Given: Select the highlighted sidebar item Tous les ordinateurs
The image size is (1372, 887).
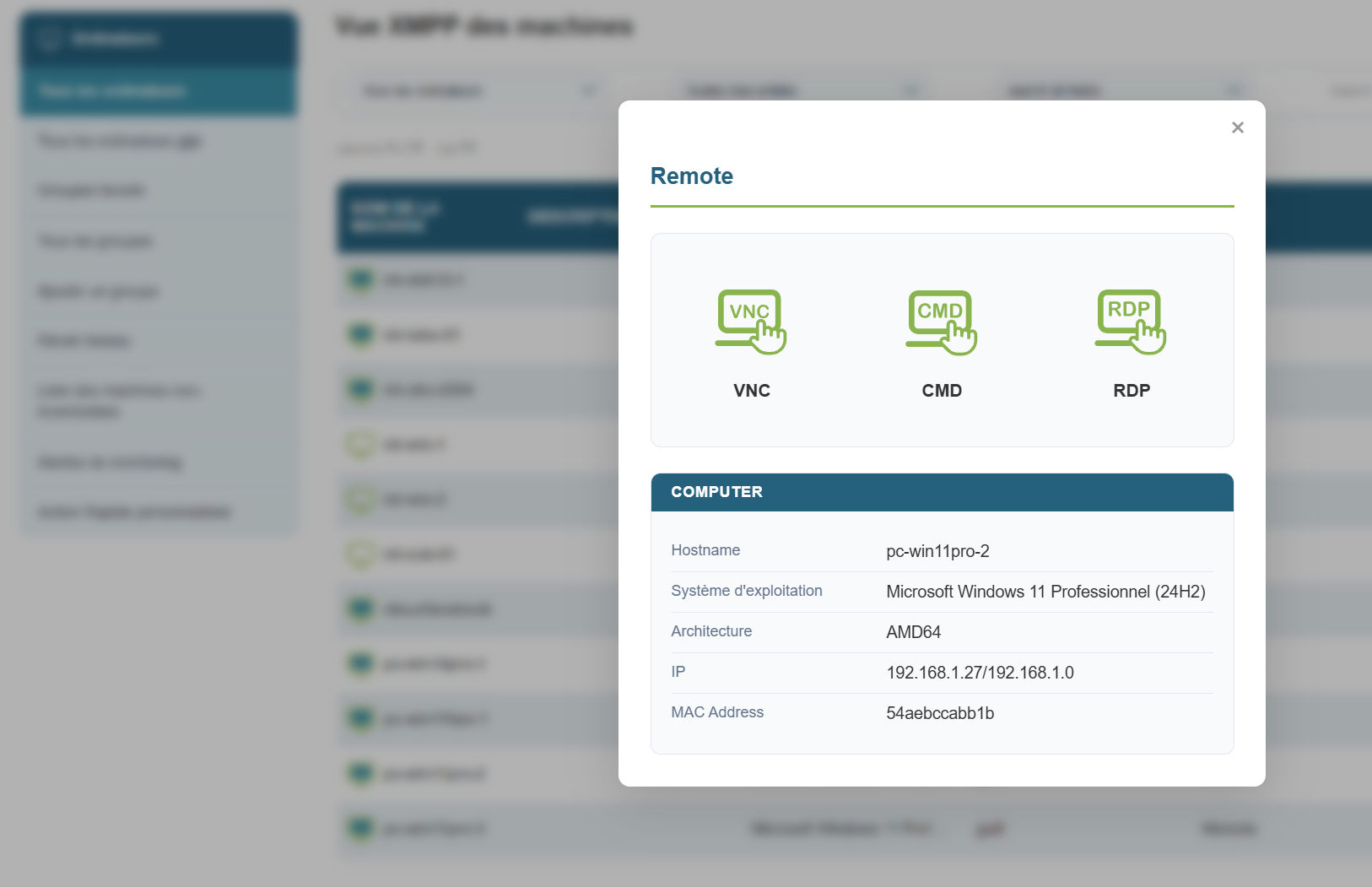Looking at the screenshot, I should click(x=112, y=91).
